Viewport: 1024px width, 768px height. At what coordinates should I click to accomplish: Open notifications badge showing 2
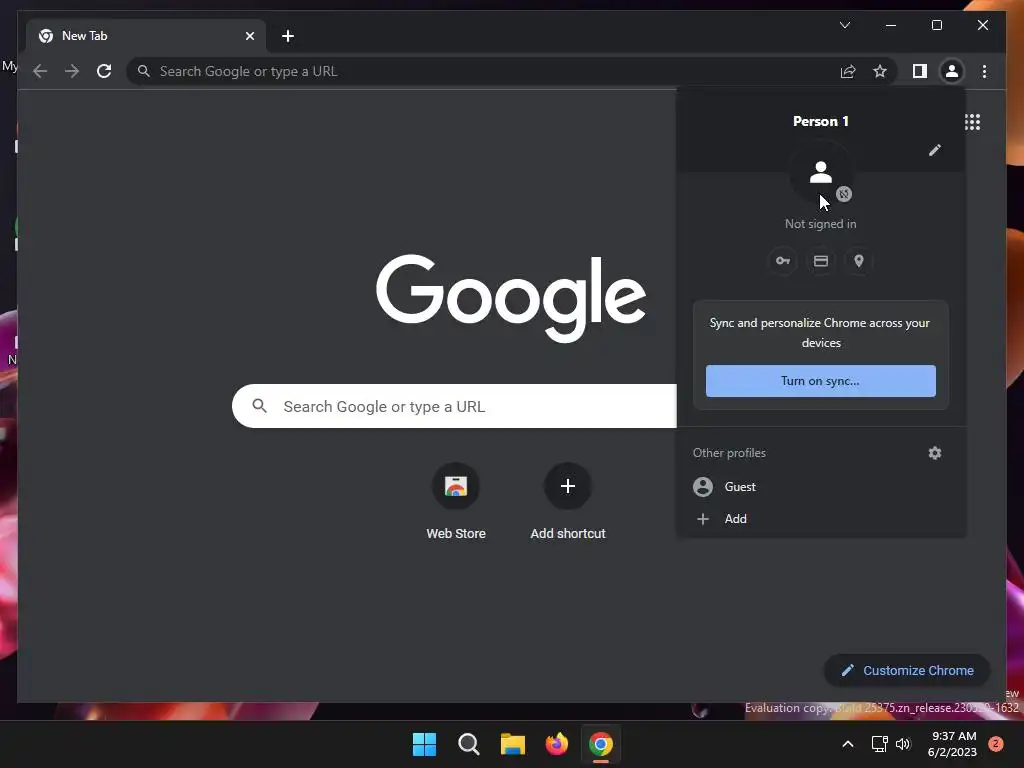click(x=996, y=744)
